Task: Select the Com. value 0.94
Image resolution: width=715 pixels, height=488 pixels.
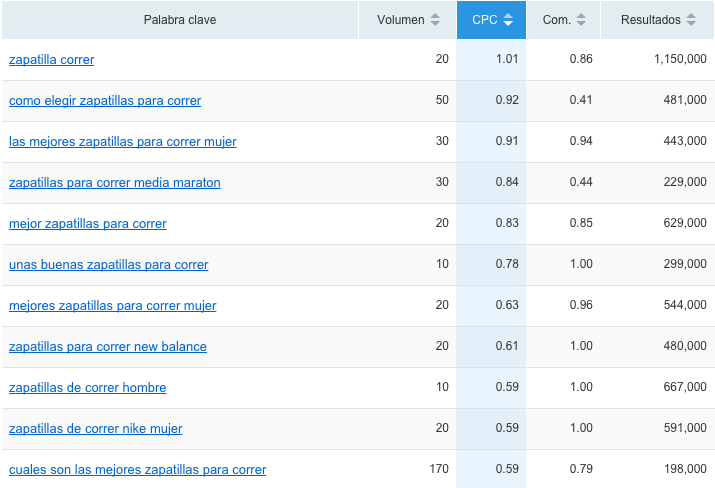Action: (581, 141)
